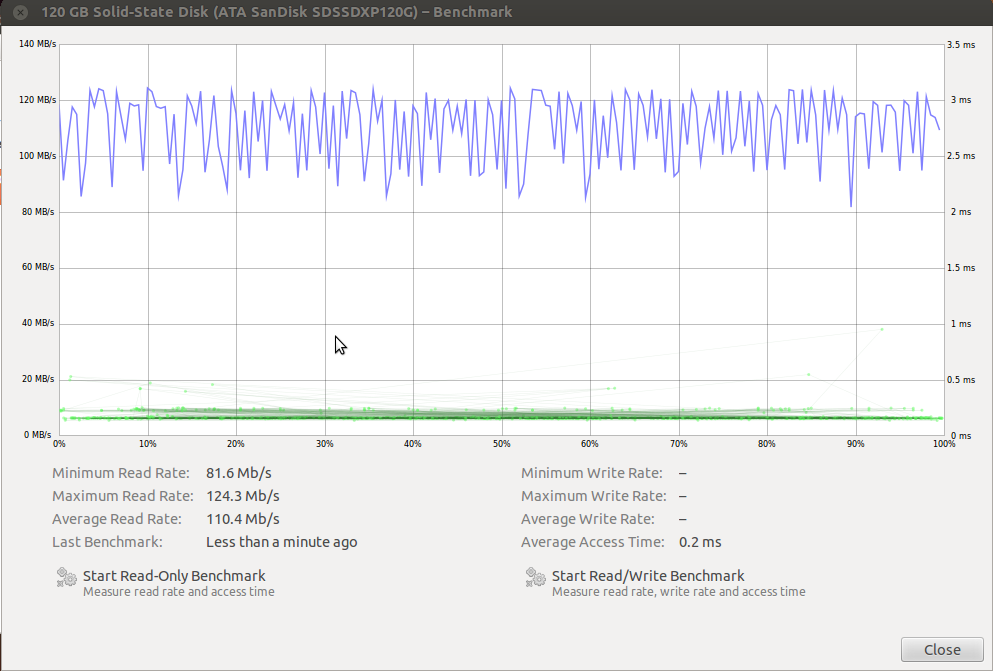This screenshot has height=671, width=993.
Task: Select the 81.6 Mb/s minimum read rate value
Action: click(238, 473)
